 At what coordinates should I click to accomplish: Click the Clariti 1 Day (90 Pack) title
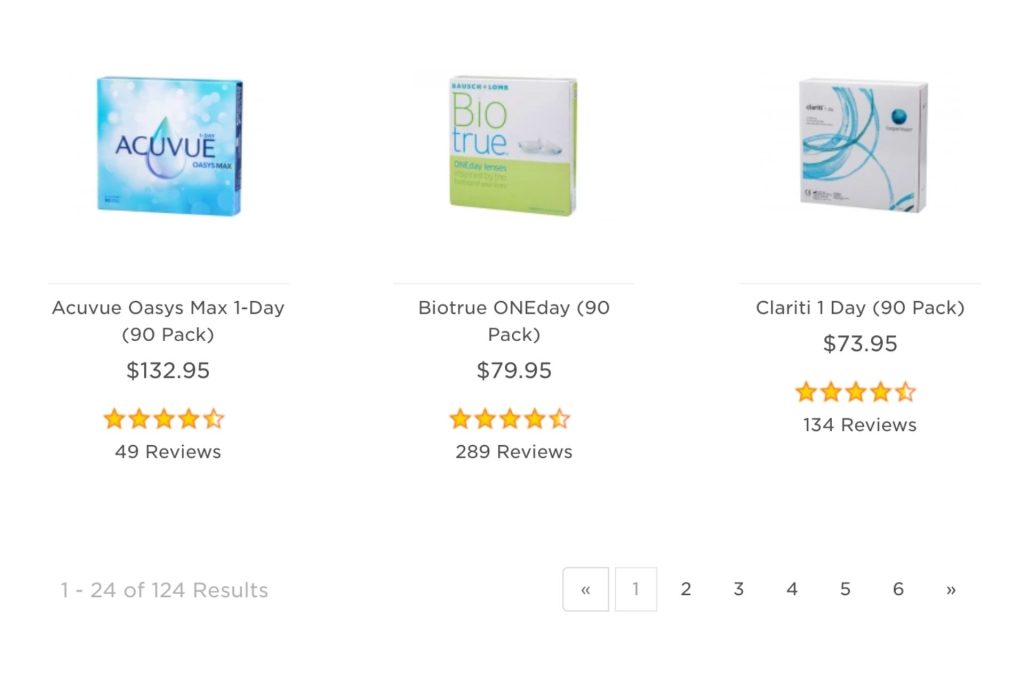point(860,308)
